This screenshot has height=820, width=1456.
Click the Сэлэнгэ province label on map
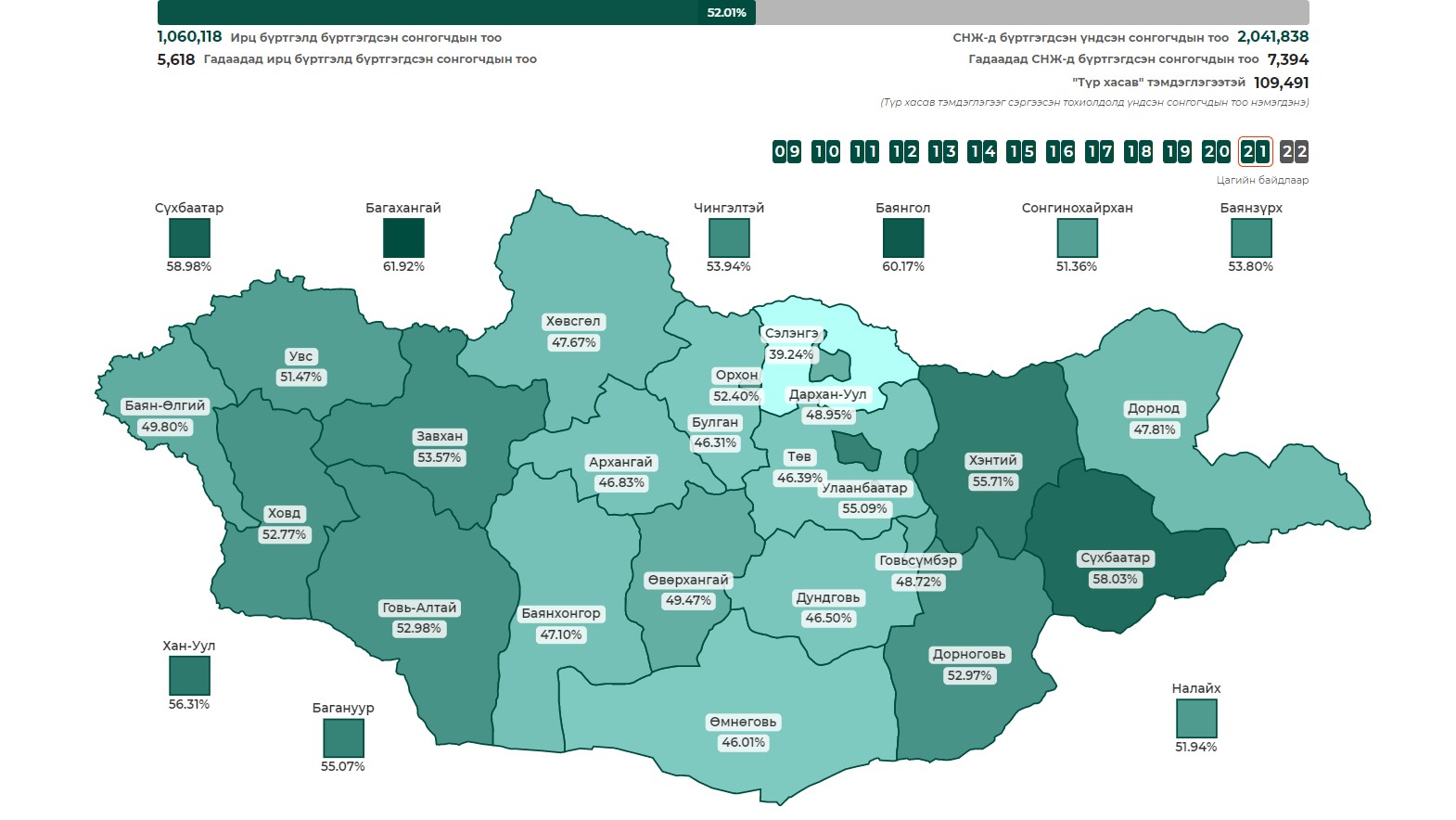(x=791, y=333)
